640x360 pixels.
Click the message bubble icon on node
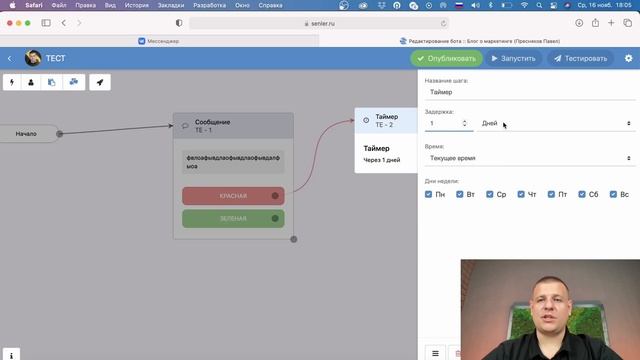(x=185, y=126)
